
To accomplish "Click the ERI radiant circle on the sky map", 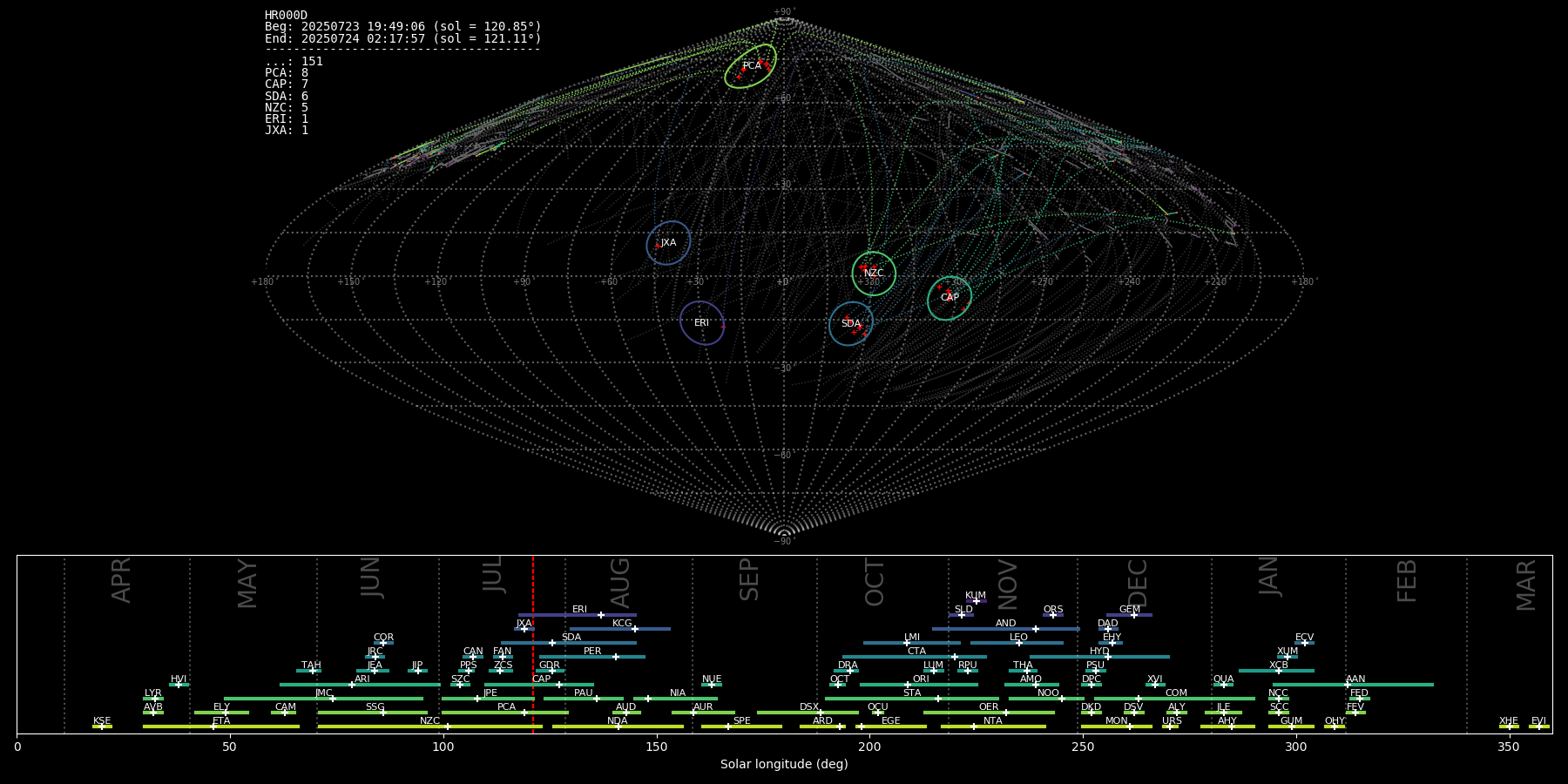I will point(702,322).
